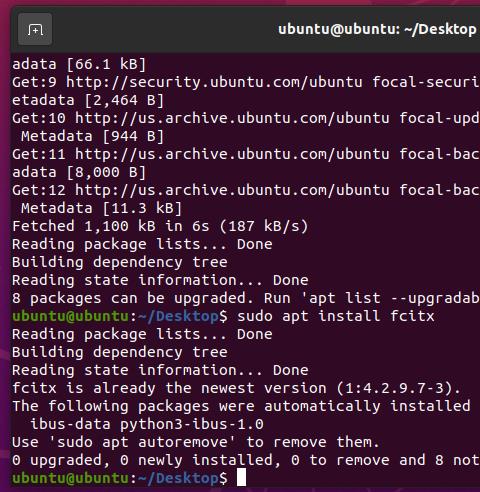Click the 'ibus-data python3-ibus-1.0' package line

[147, 424]
